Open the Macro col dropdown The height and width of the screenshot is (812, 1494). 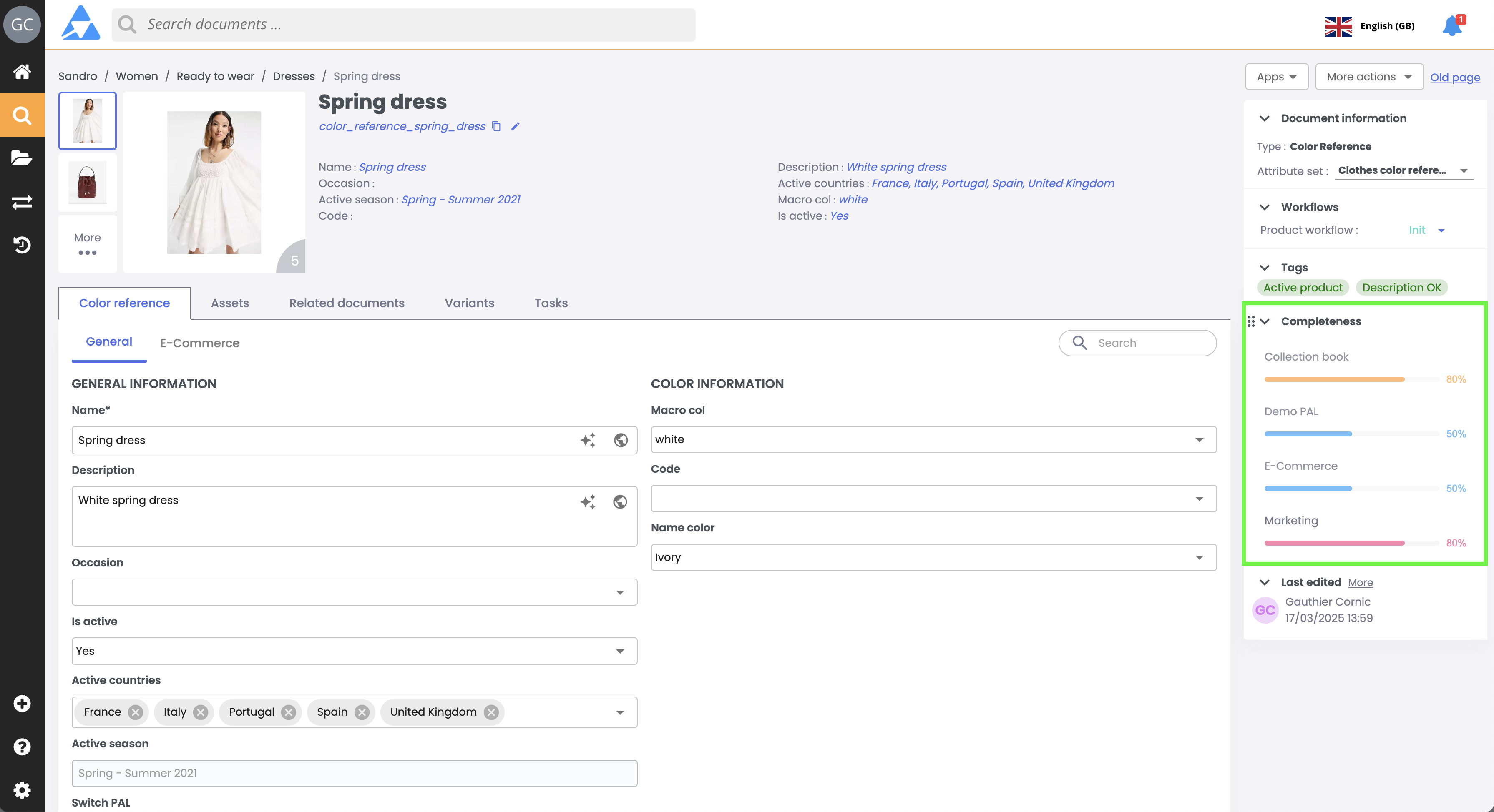[1199, 440]
